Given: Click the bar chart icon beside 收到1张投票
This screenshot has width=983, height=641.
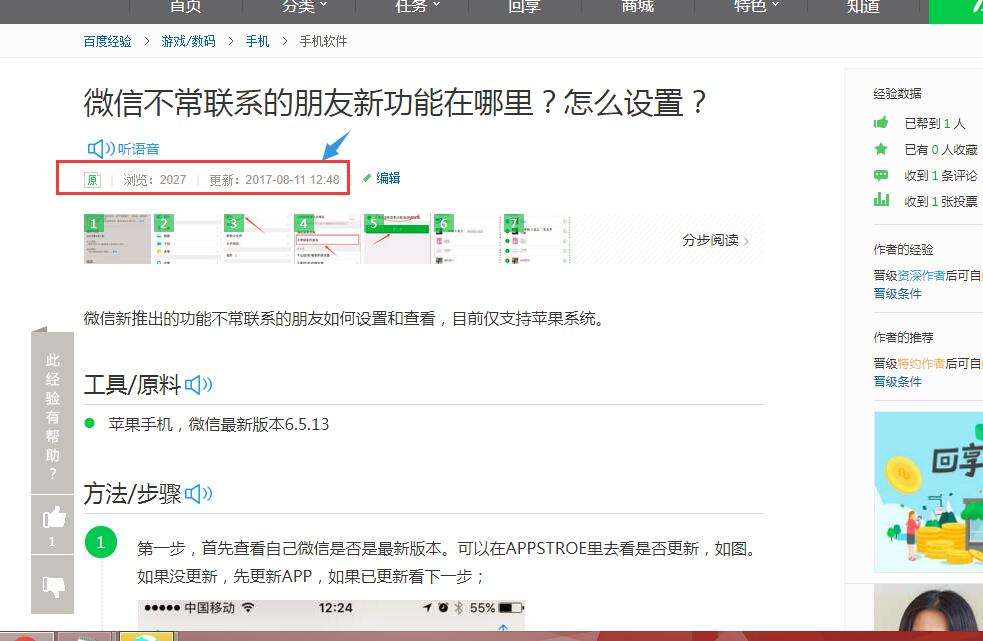Looking at the screenshot, I should tap(881, 200).
